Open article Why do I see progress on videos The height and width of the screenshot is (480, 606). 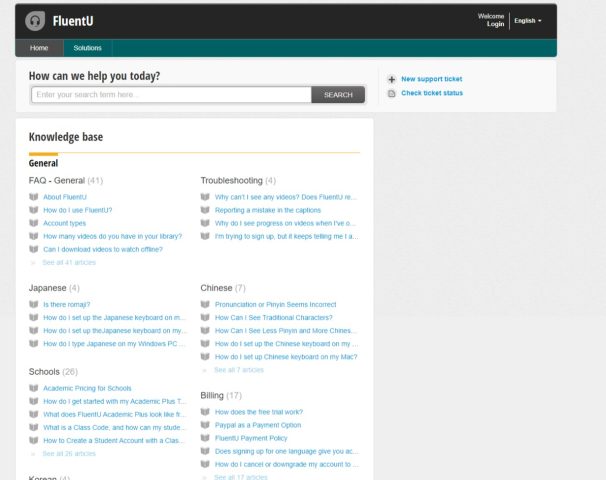coord(285,223)
